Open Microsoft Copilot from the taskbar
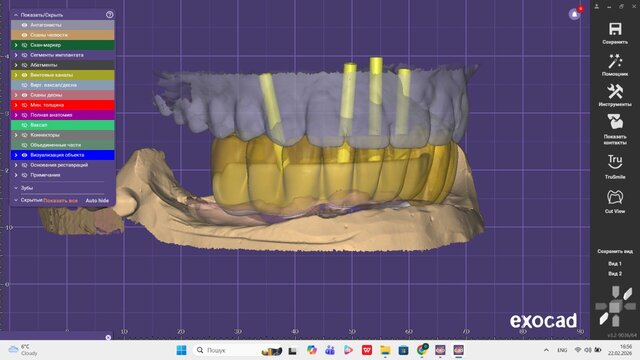640x360 pixels. 312,350
